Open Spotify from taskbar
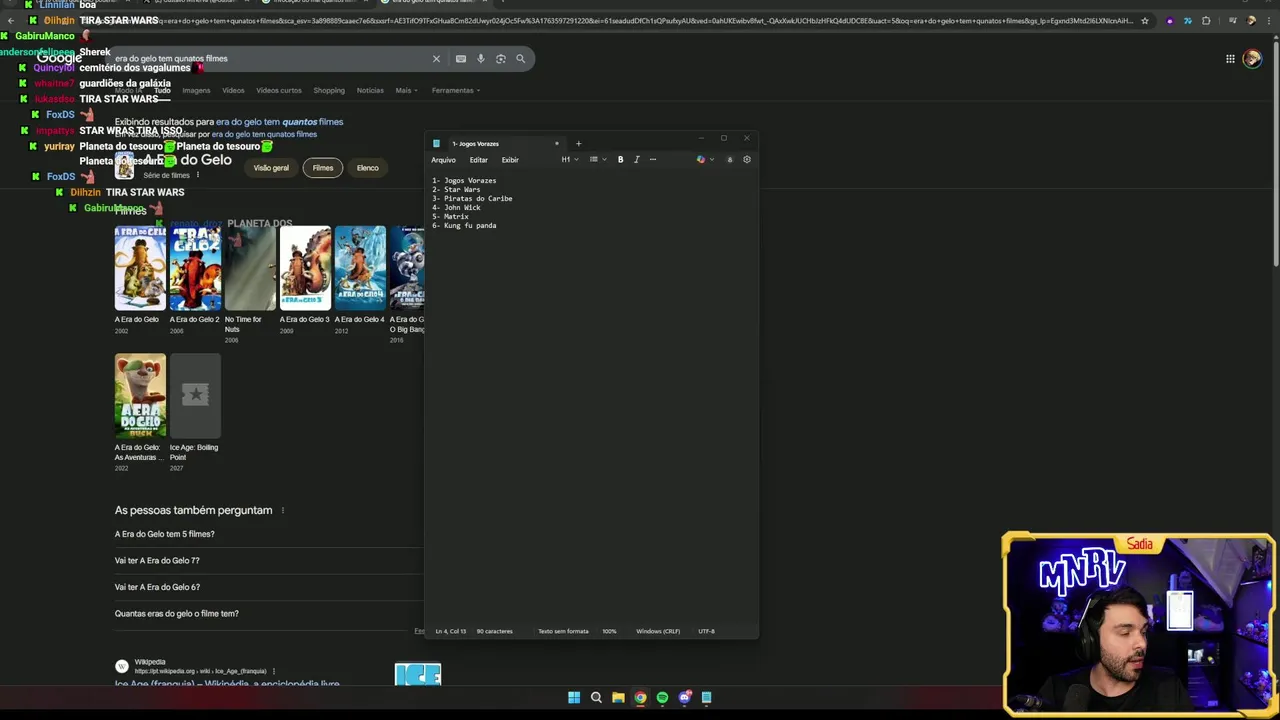 (662, 698)
